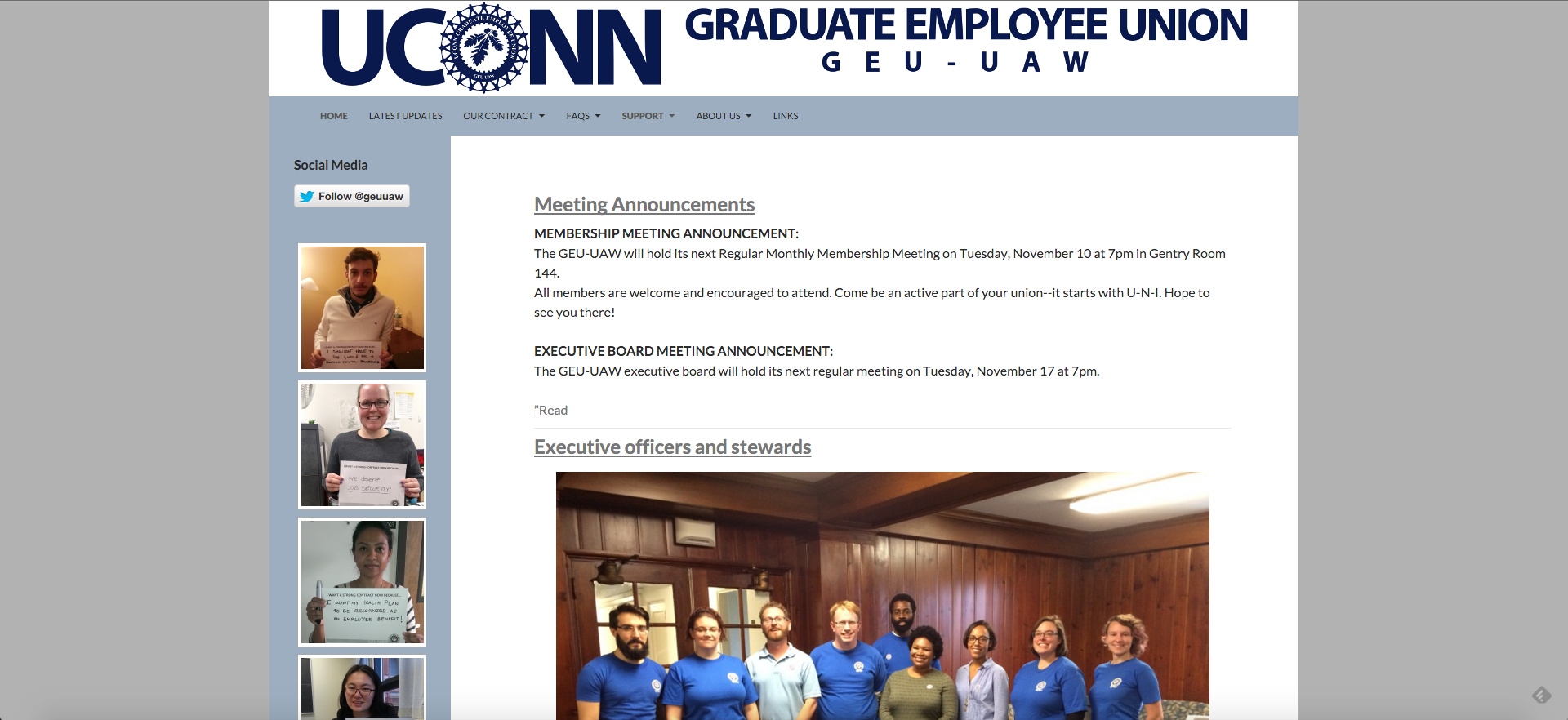This screenshot has height=720, width=1568.
Task: Click the Twitter bird icon on the Follow button
Action: click(306, 197)
